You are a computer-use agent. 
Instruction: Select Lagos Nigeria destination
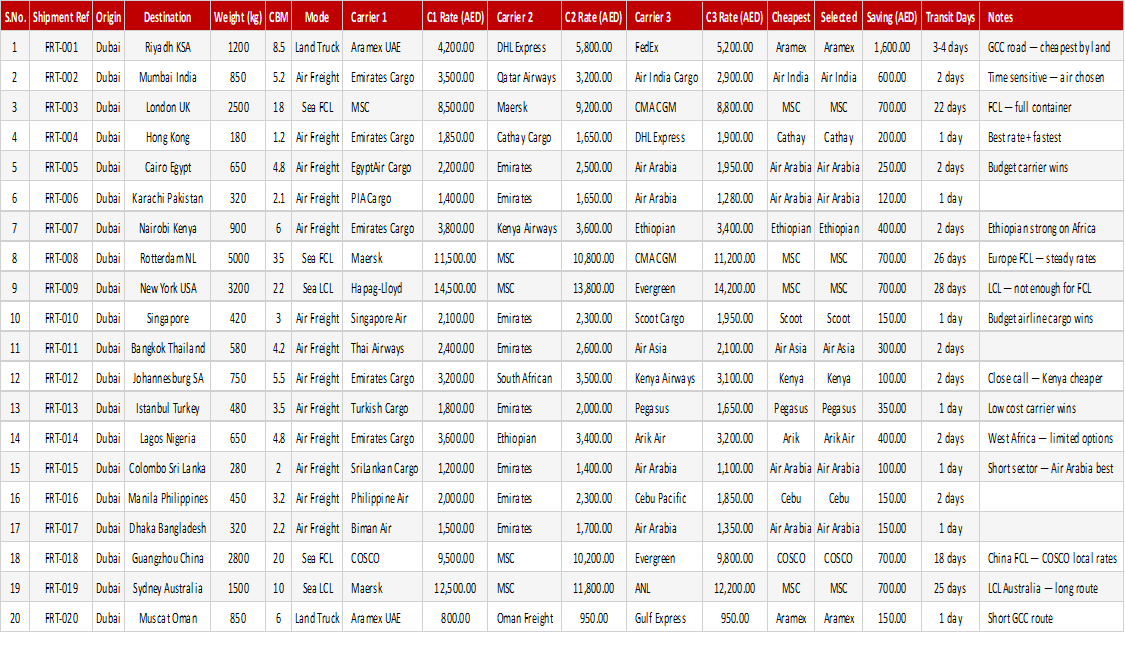coord(167,439)
